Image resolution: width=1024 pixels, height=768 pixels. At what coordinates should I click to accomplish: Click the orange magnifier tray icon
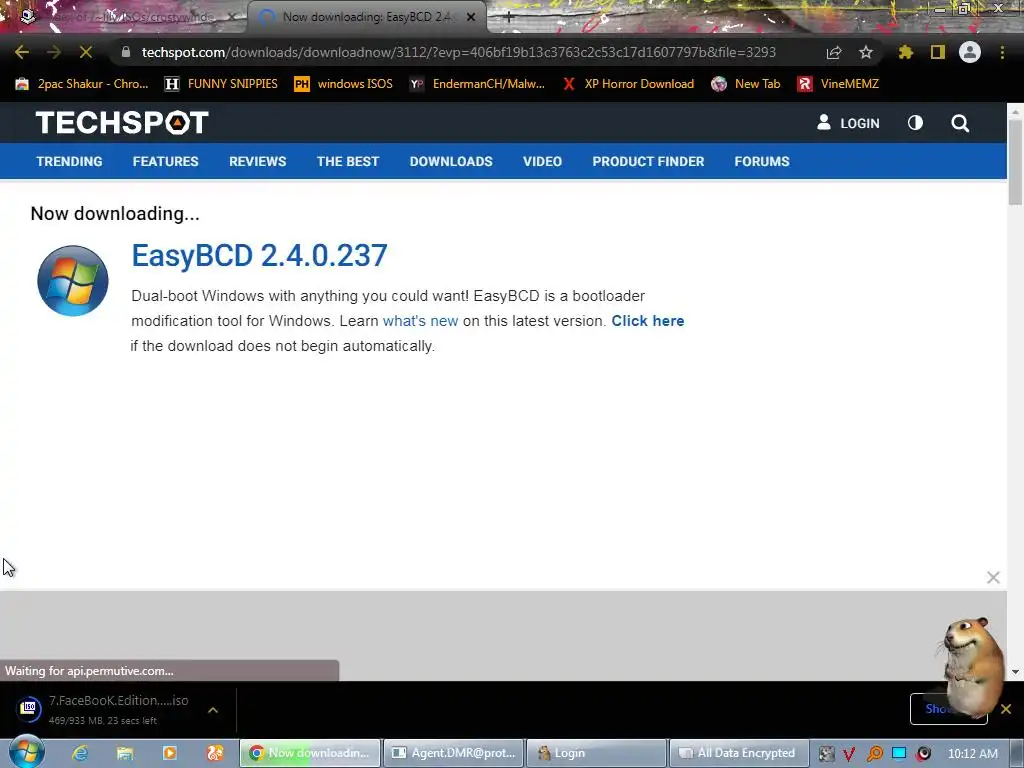874,754
